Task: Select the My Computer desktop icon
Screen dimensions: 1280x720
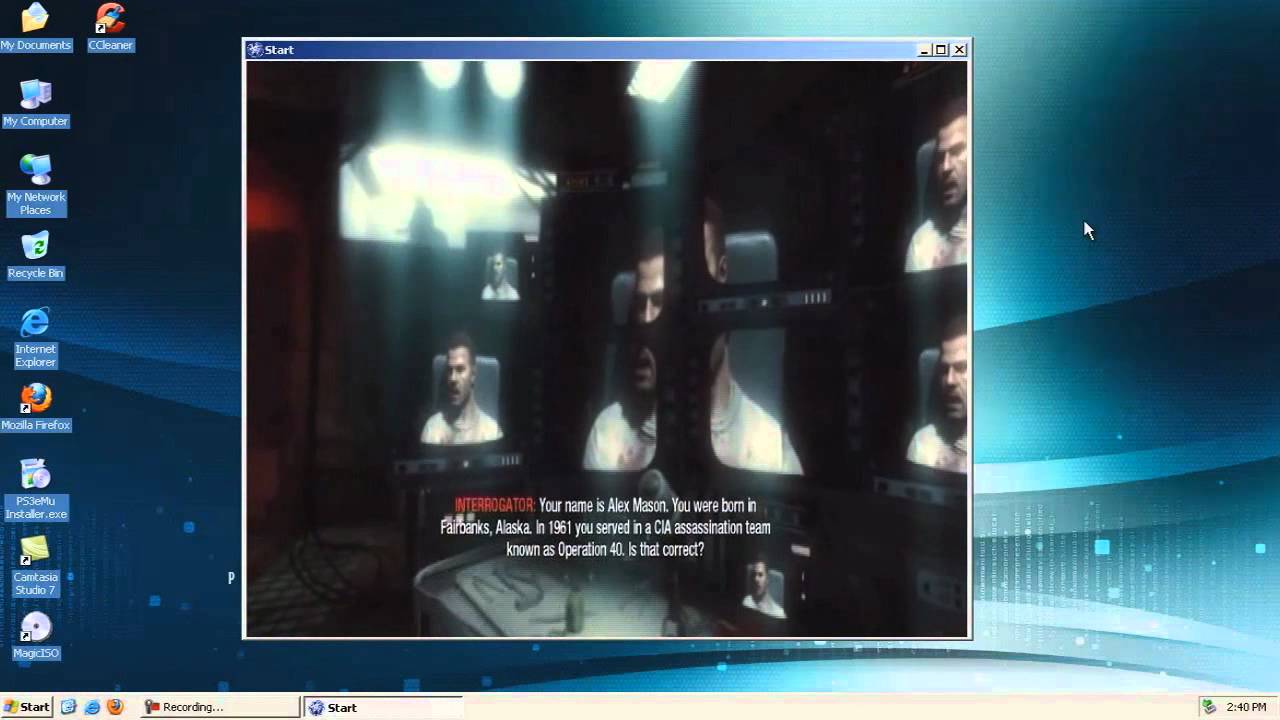Action: coord(35,102)
